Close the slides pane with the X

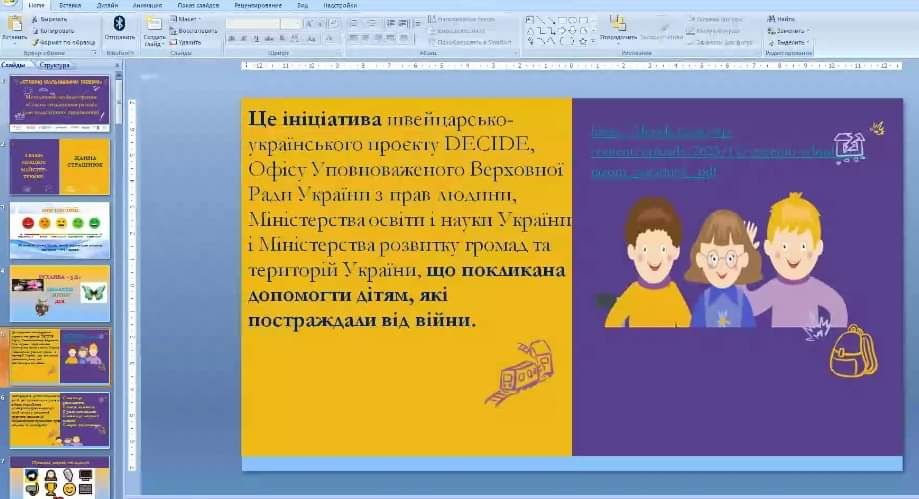tap(117, 65)
